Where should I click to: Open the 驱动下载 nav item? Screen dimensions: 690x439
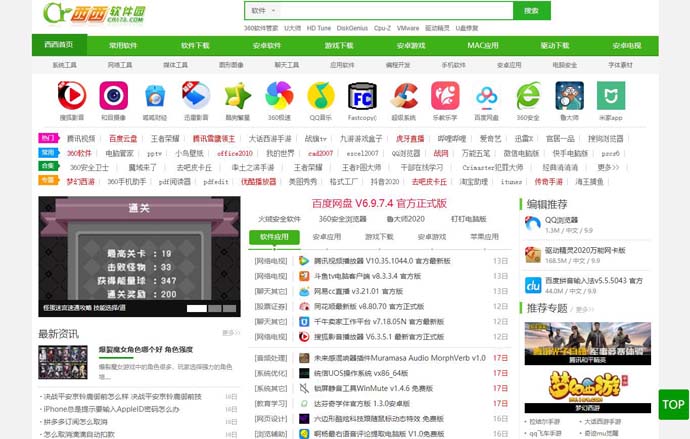pos(555,45)
